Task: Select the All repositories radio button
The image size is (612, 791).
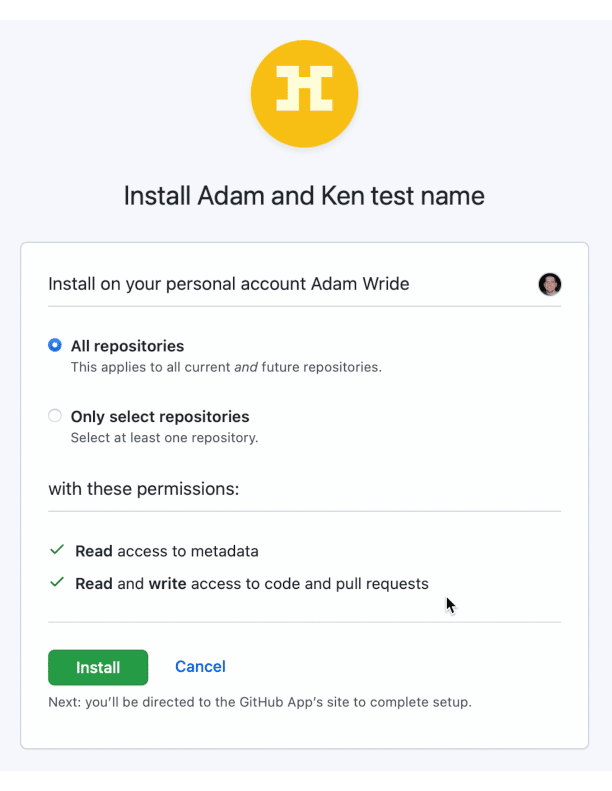Action: coord(54,345)
